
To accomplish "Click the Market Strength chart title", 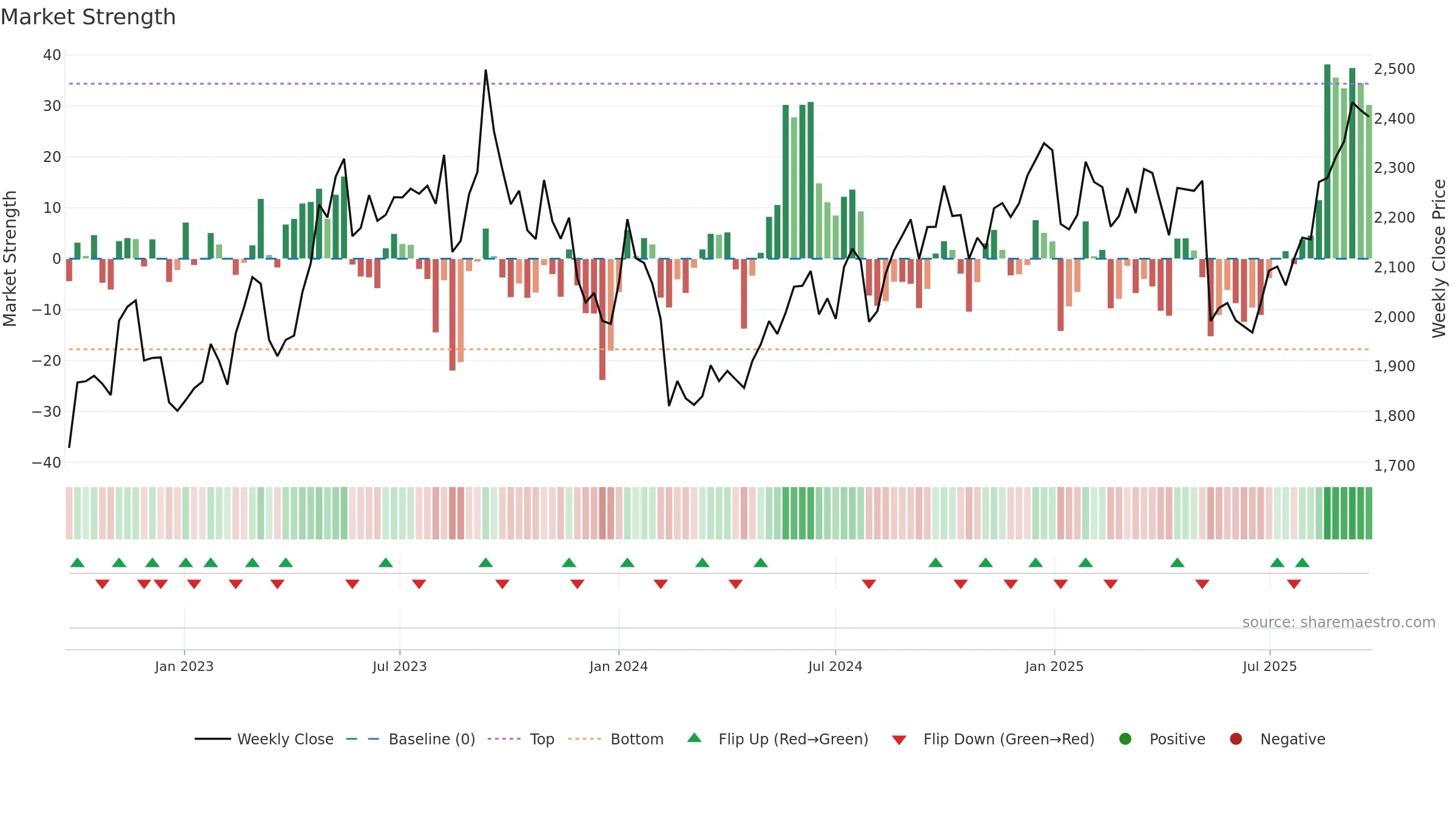I will [x=88, y=17].
